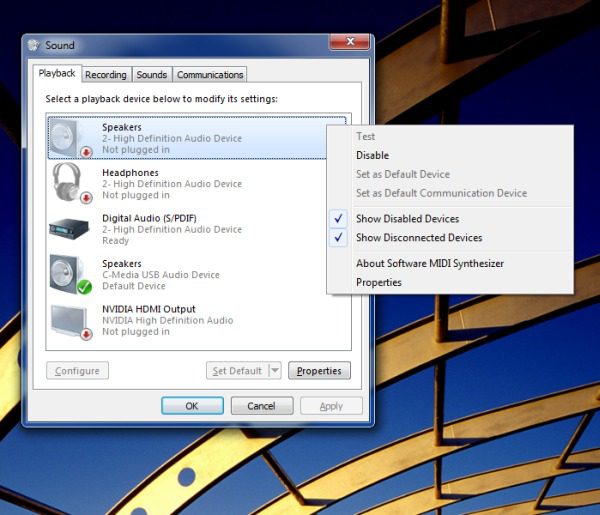Select About Software MIDI Synthesizer
Screen dimensions: 600x515
pyautogui.click(x=429, y=264)
